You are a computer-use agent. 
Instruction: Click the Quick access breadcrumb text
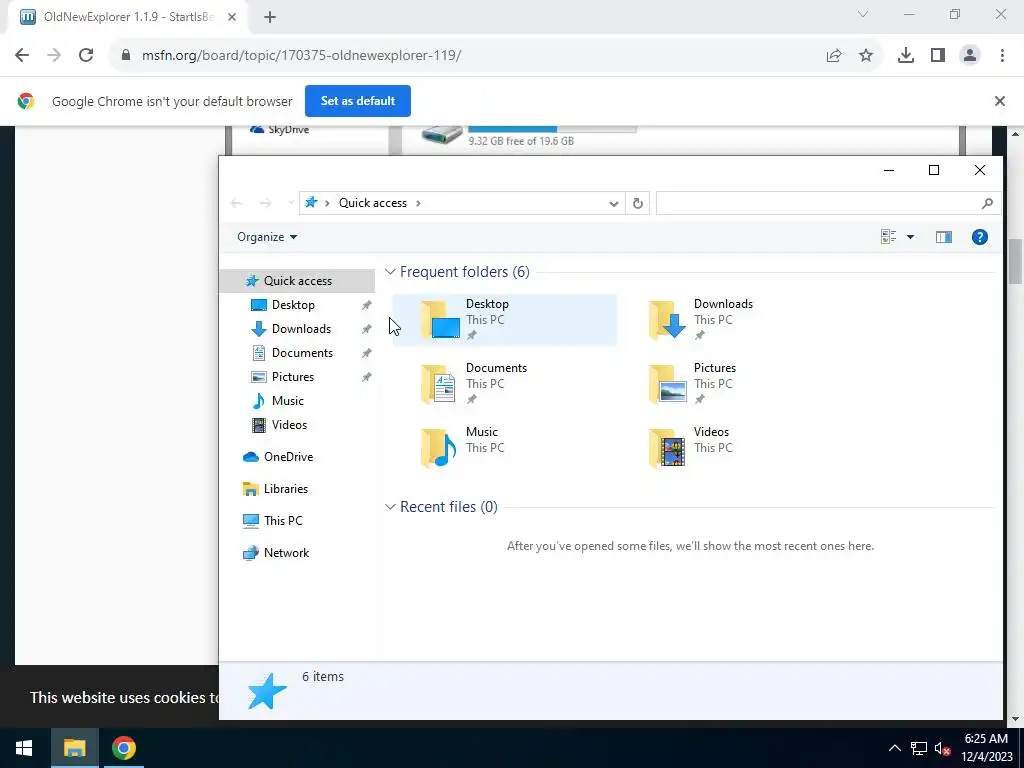pos(372,203)
